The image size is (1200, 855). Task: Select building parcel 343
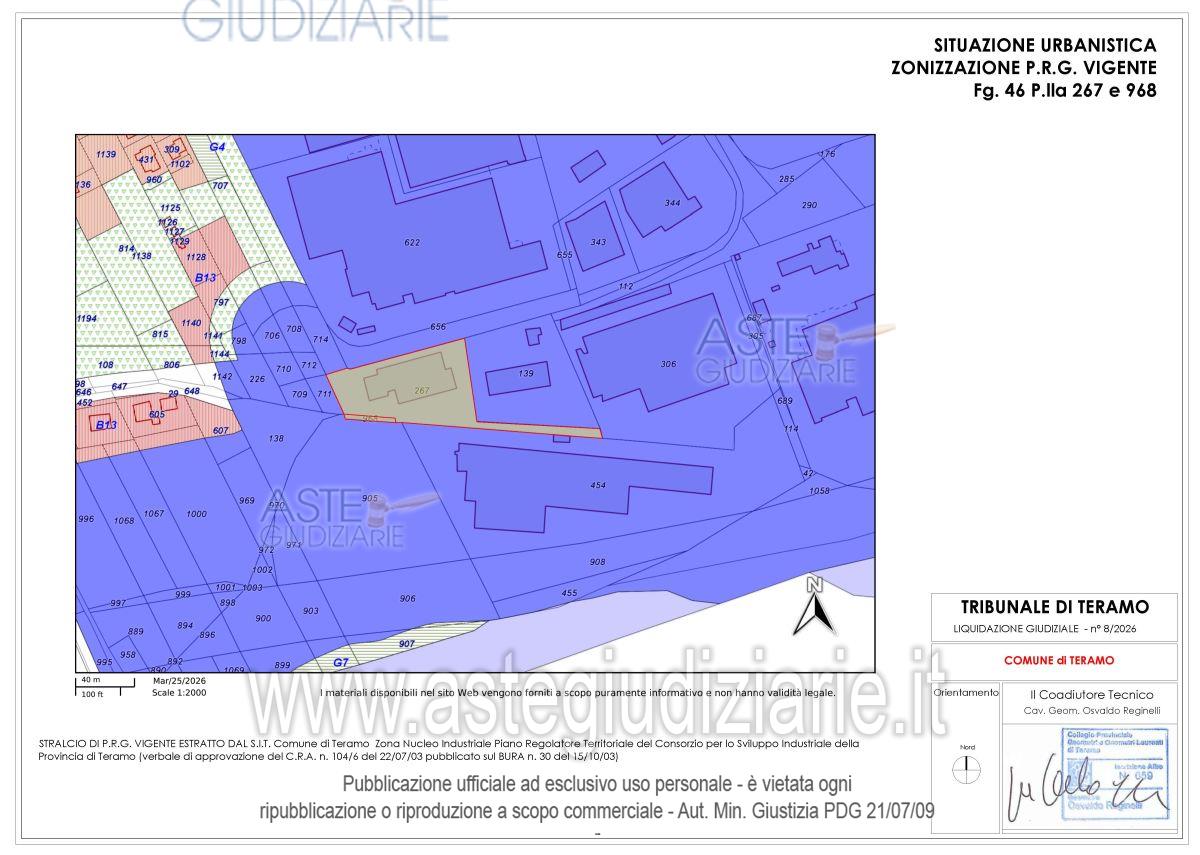(x=598, y=242)
